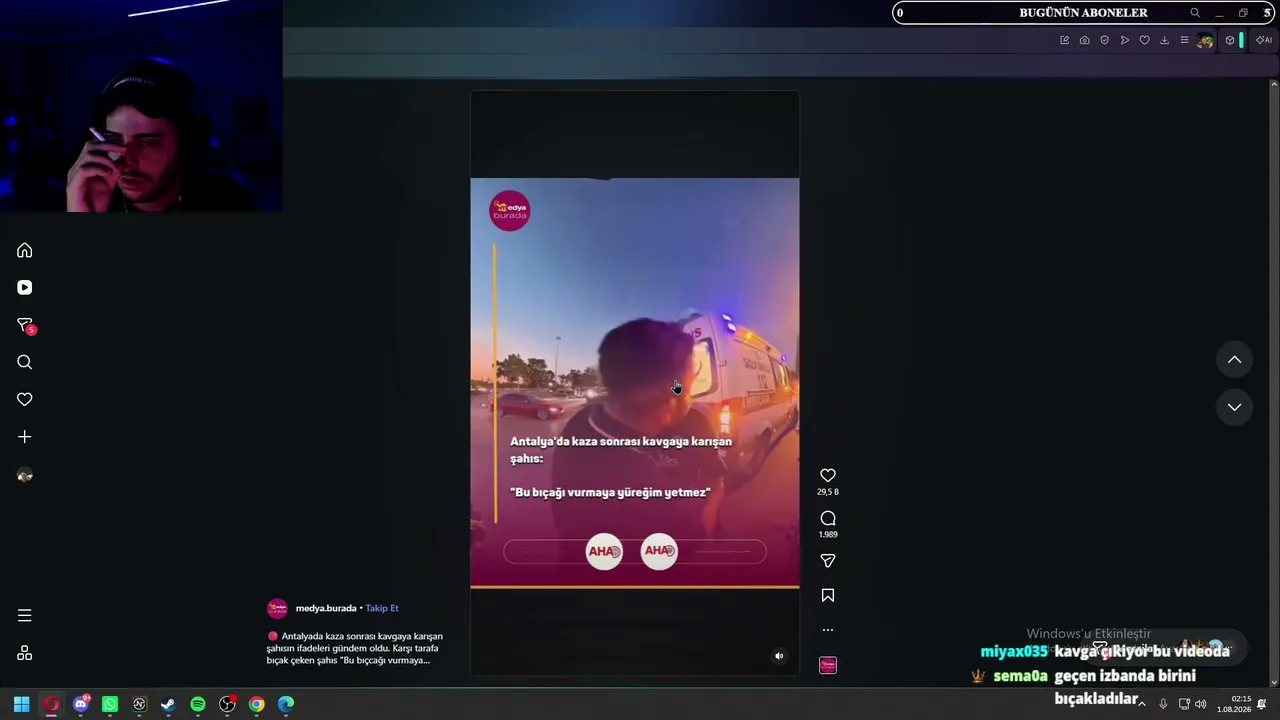Open the clock showing 02:15

coord(1234,704)
